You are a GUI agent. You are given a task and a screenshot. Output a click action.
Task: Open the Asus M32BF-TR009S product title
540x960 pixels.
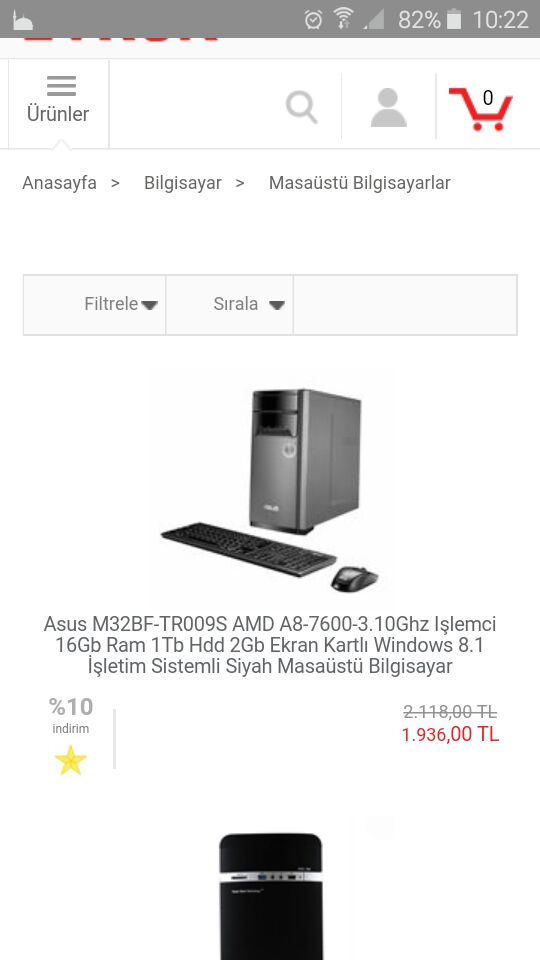click(270, 645)
